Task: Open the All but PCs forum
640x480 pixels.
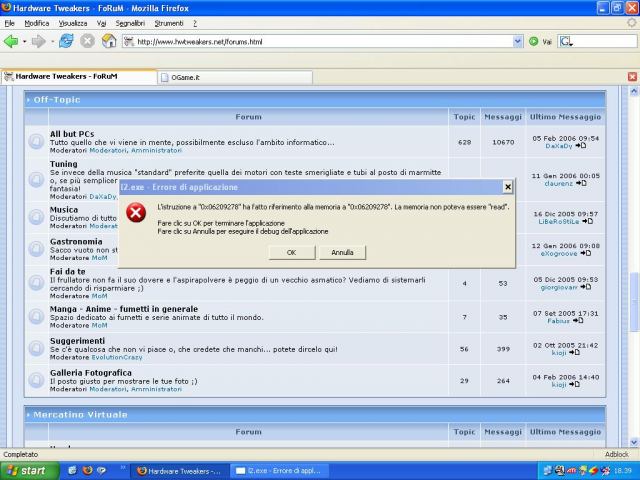Action: tap(71, 134)
